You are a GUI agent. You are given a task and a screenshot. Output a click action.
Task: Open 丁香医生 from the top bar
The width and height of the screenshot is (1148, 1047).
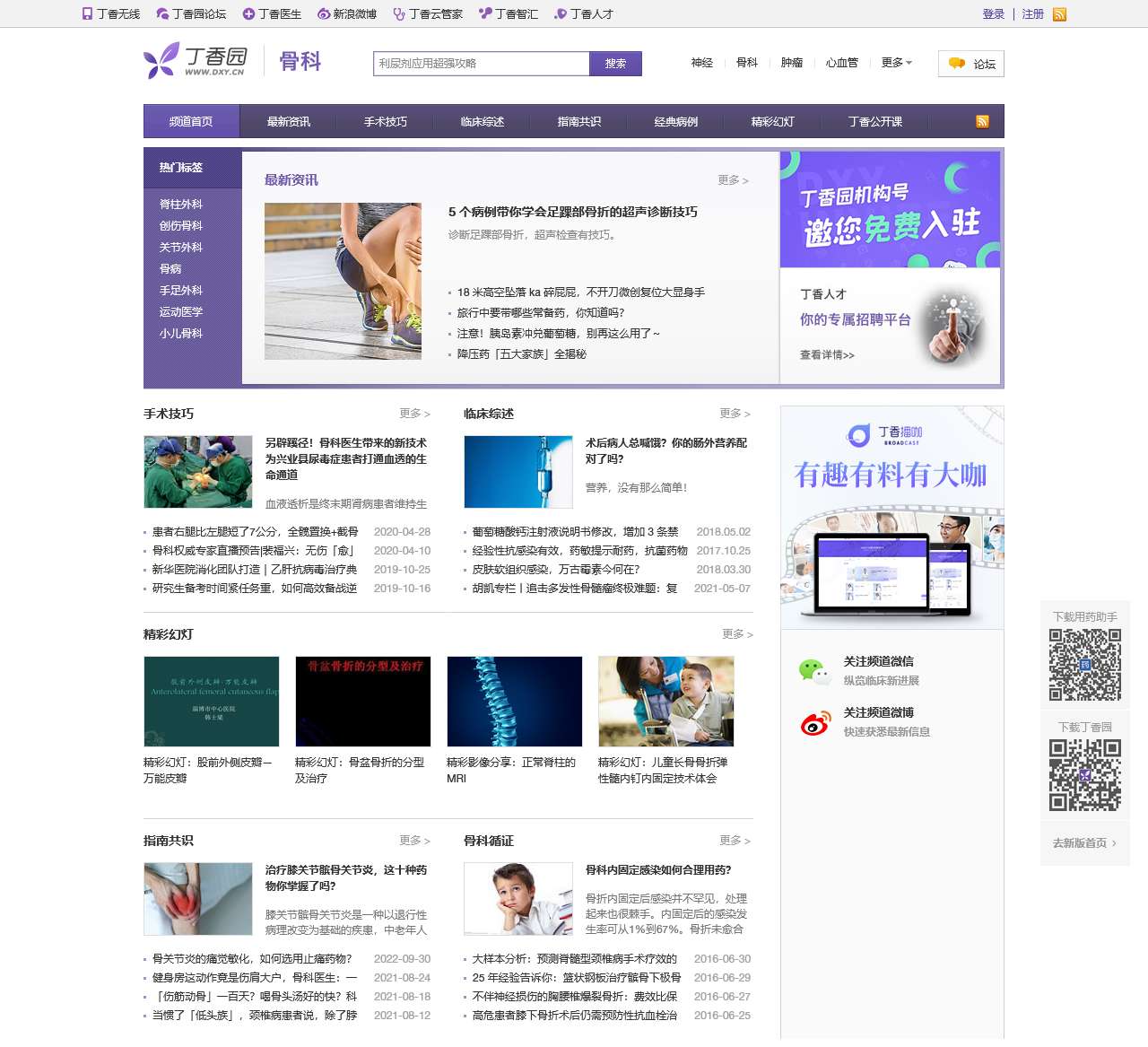pos(272,14)
